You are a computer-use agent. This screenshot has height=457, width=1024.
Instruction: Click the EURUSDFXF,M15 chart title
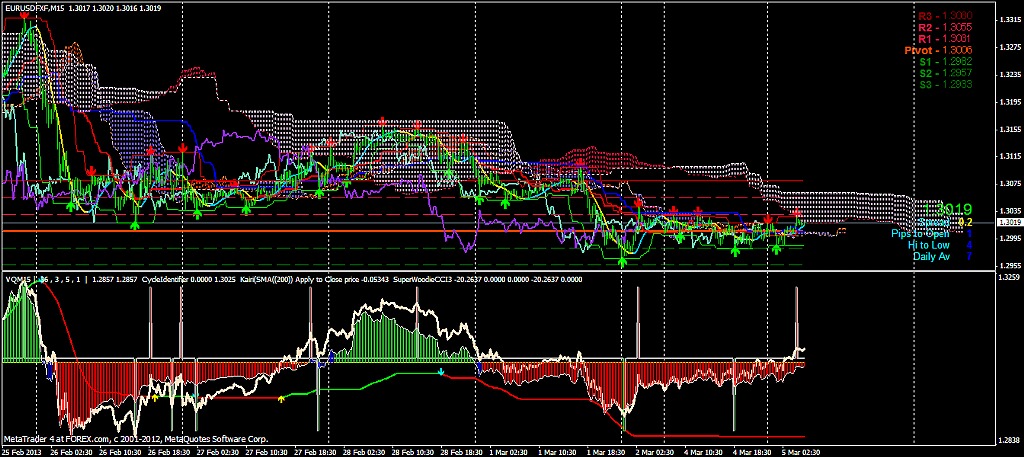32,8
